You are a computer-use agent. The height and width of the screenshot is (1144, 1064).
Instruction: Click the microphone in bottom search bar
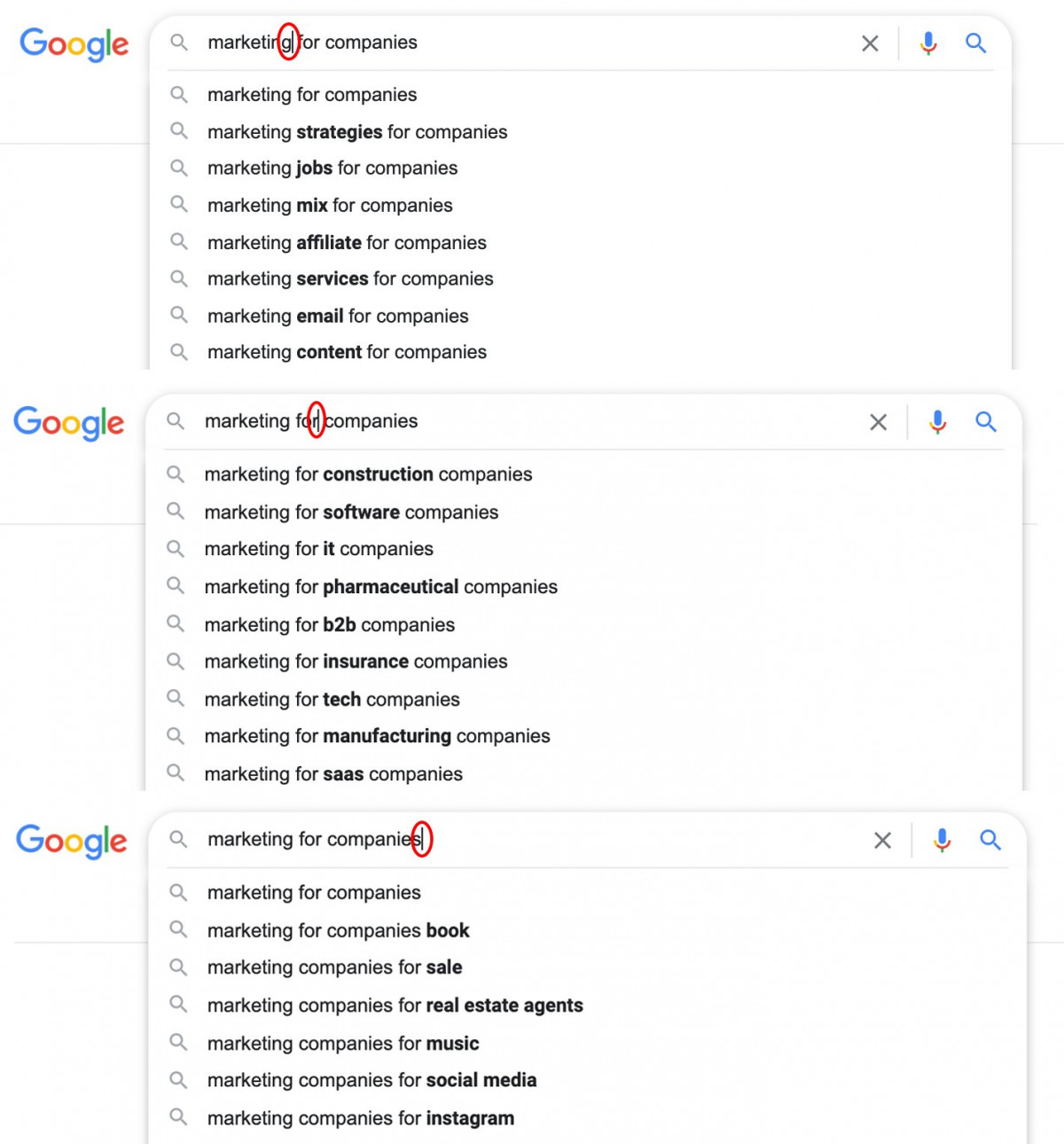pos(942,841)
